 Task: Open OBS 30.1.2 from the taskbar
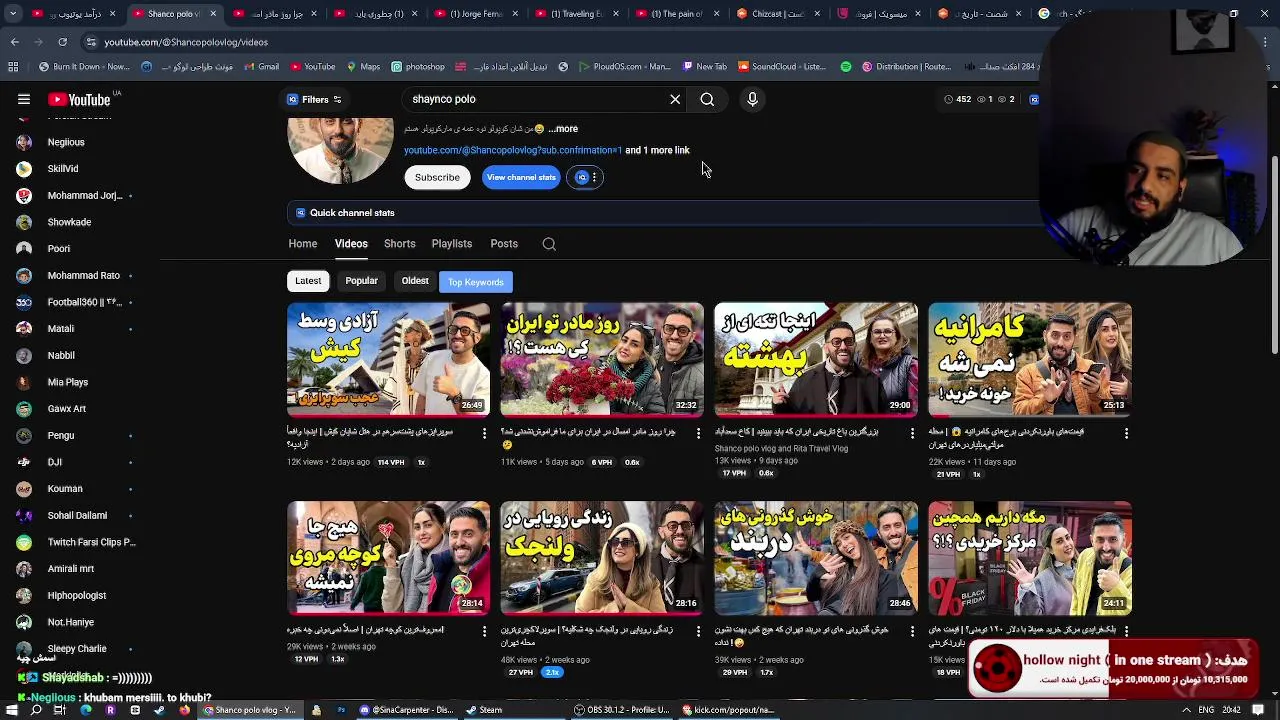pyautogui.click(x=622, y=710)
